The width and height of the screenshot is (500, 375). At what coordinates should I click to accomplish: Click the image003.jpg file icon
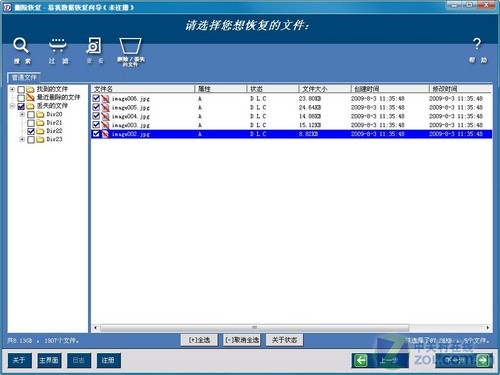click(x=105, y=125)
